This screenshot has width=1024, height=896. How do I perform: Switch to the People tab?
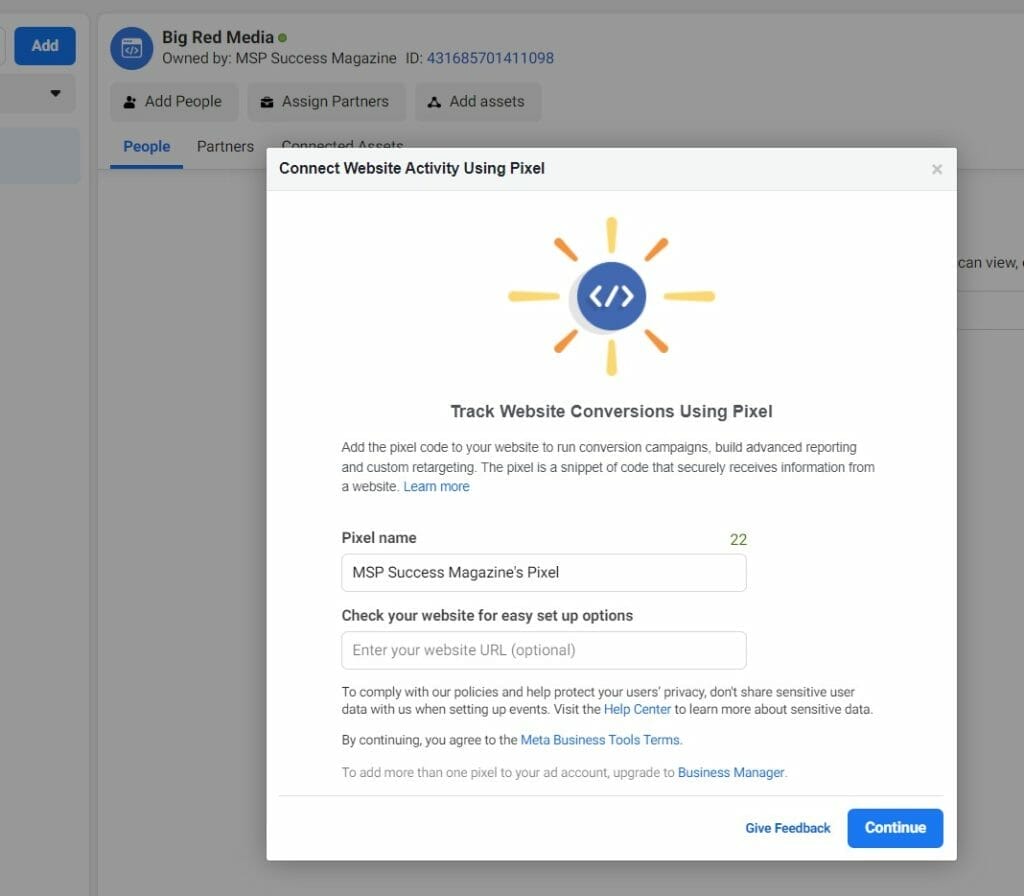tap(146, 146)
